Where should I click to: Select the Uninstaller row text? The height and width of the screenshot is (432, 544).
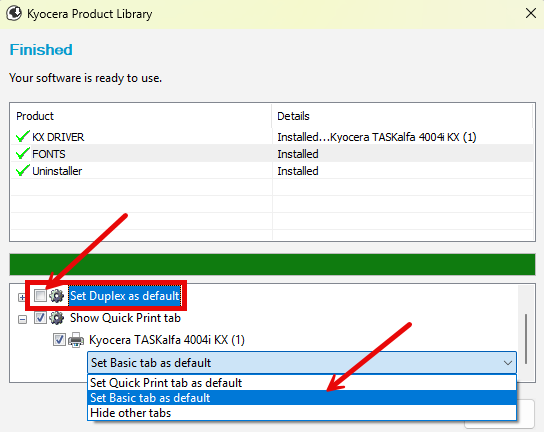[57, 171]
